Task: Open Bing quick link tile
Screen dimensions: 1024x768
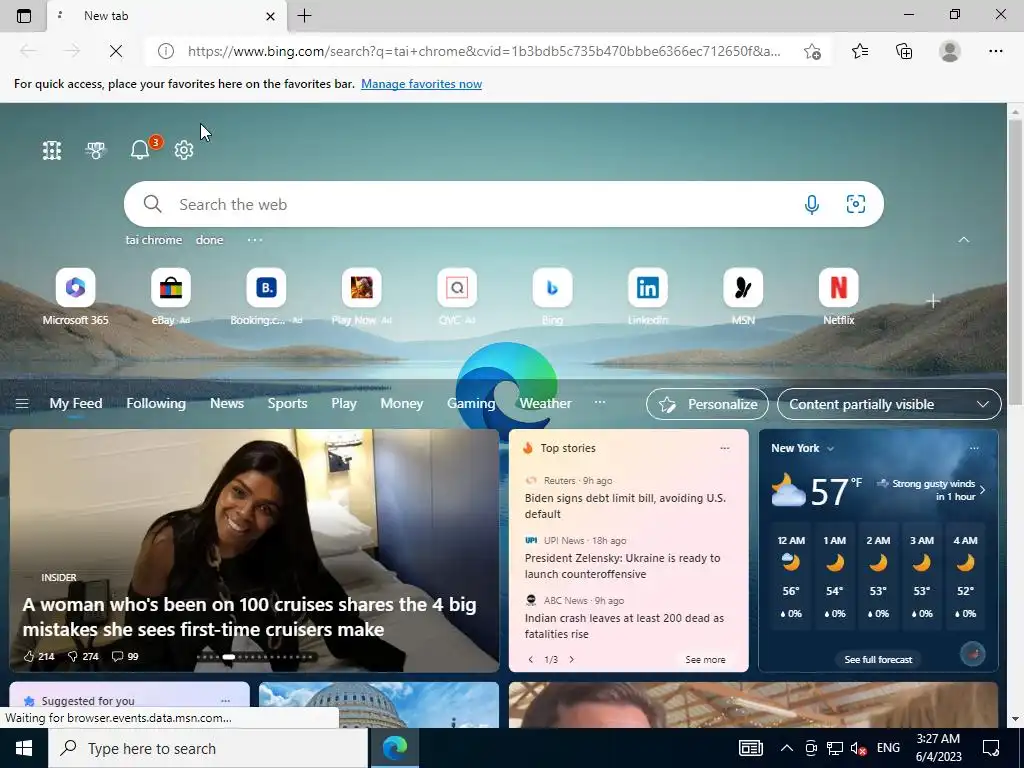Action: coord(552,297)
